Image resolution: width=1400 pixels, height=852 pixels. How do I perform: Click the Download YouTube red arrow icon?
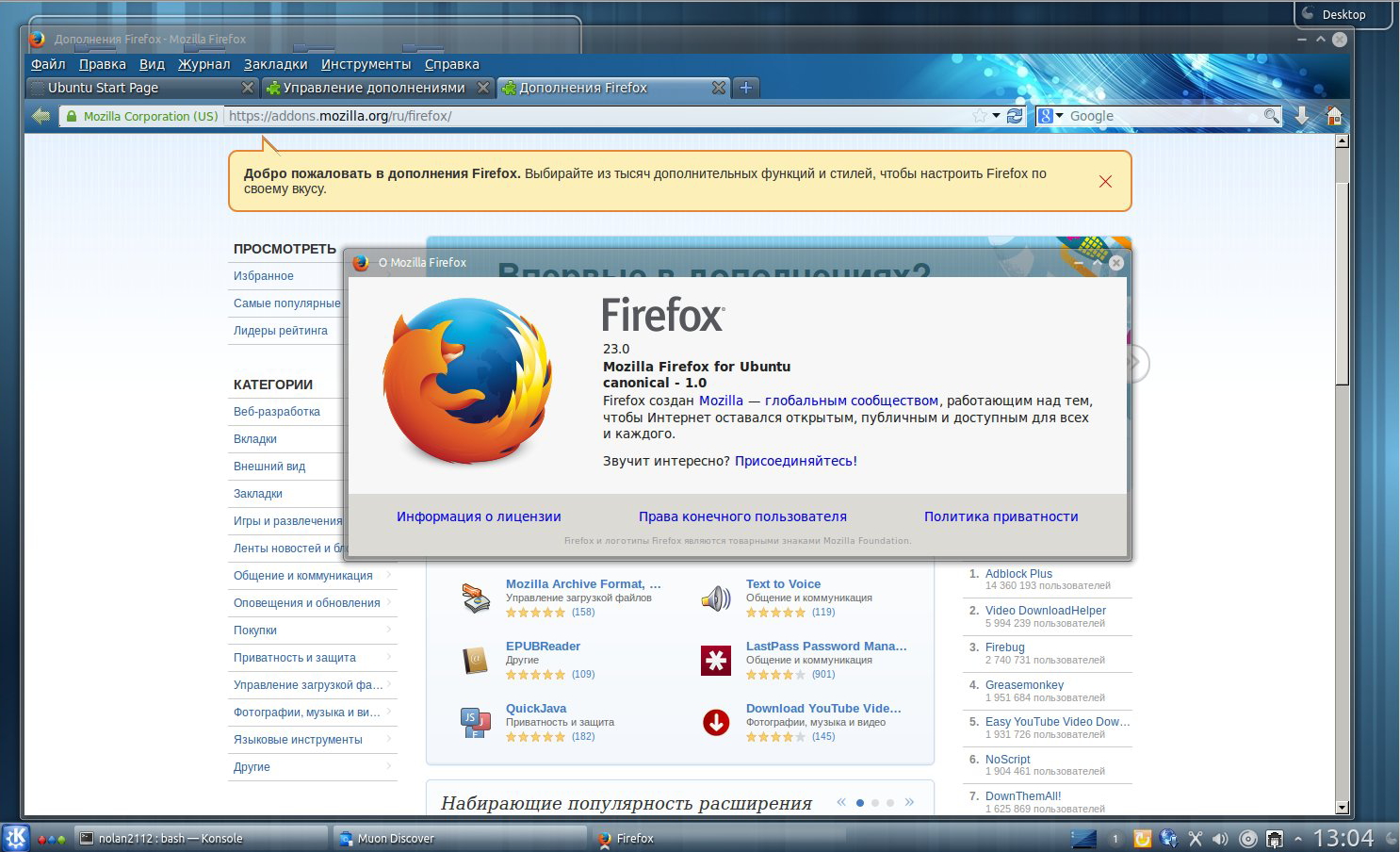point(716,722)
